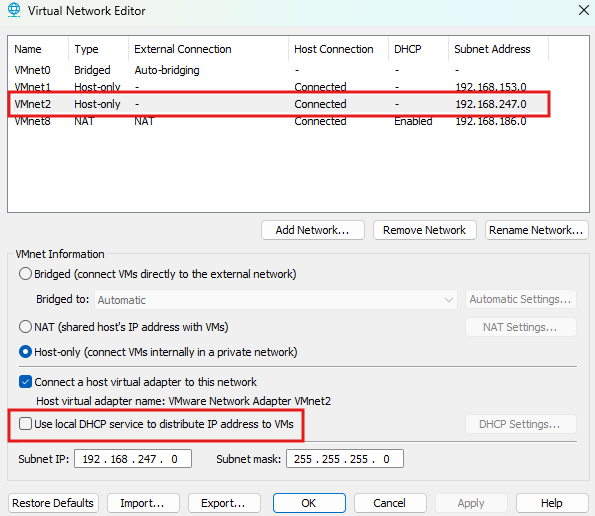This screenshot has height=516, width=595.
Task: Click Restore Defaults button
Action: pos(53,503)
